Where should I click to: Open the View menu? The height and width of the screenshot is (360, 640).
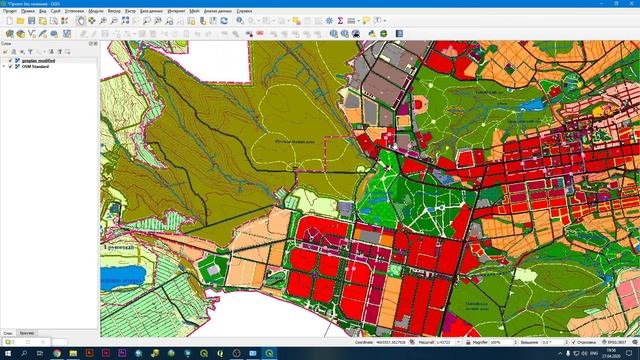tap(42, 11)
